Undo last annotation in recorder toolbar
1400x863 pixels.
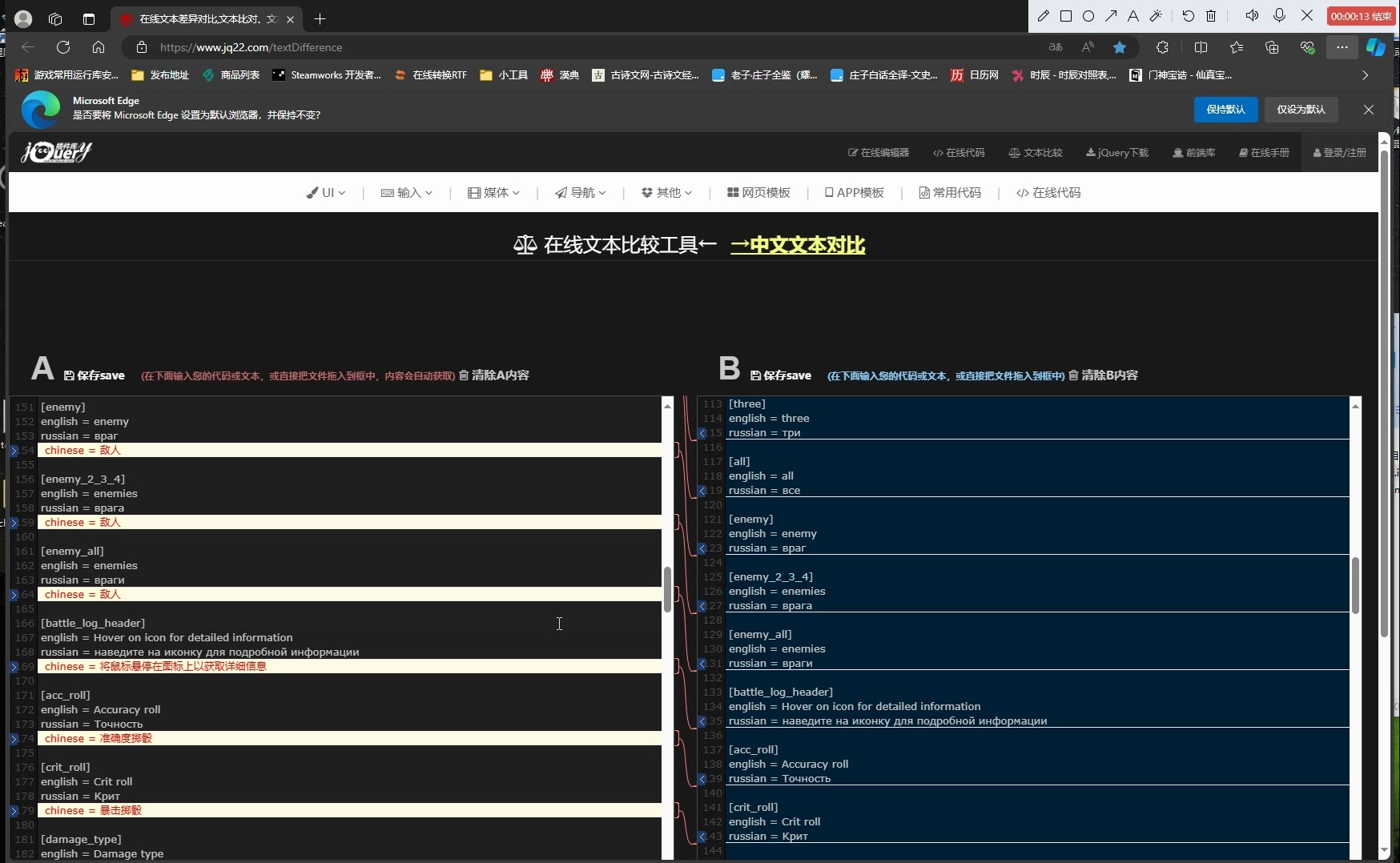[1189, 15]
